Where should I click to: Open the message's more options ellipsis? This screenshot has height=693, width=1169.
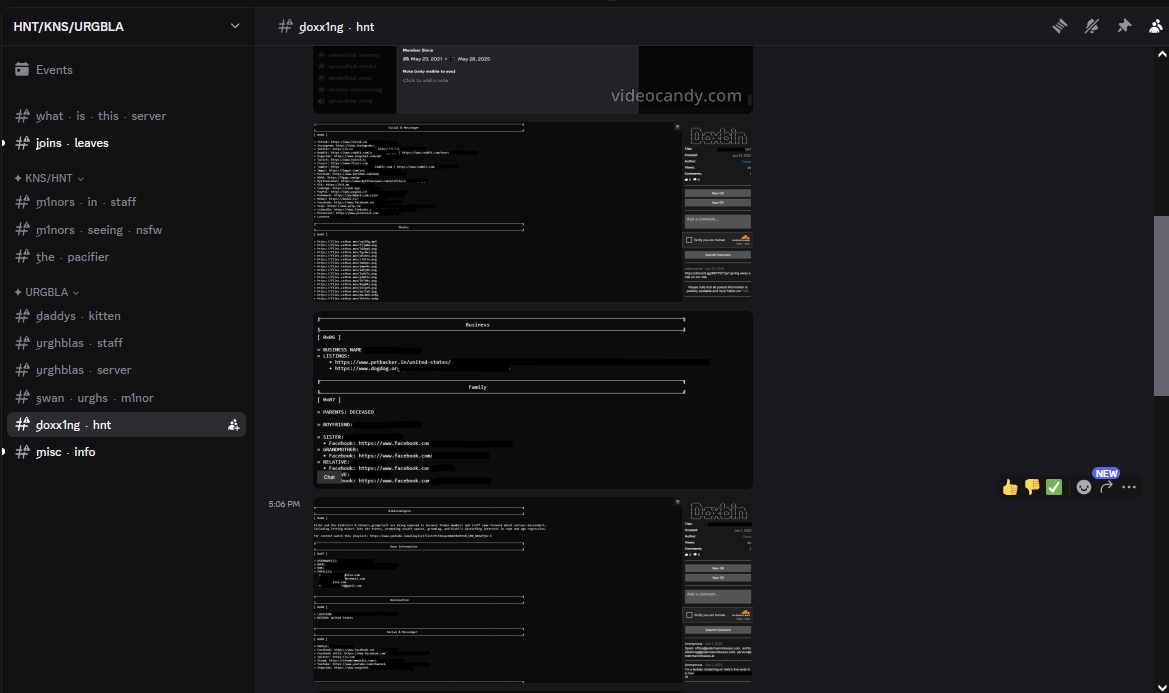point(1129,487)
